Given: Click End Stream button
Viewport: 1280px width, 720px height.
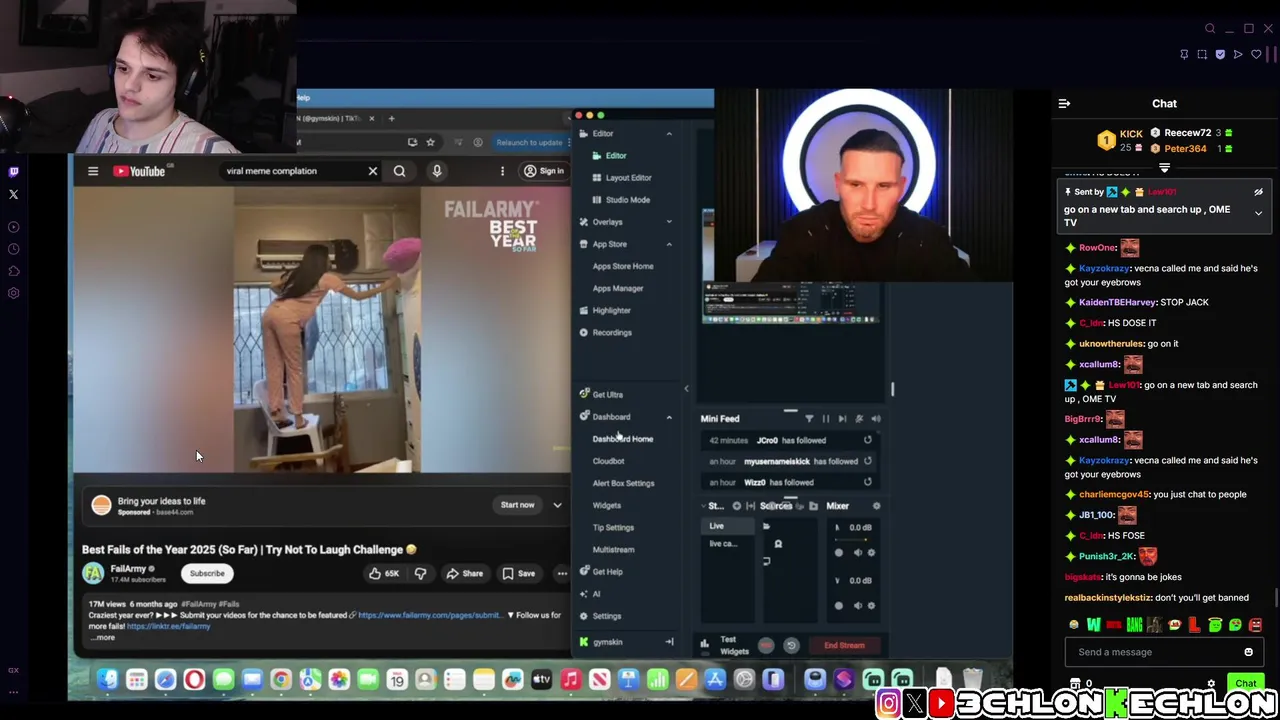Looking at the screenshot, I should coord(844,646).
